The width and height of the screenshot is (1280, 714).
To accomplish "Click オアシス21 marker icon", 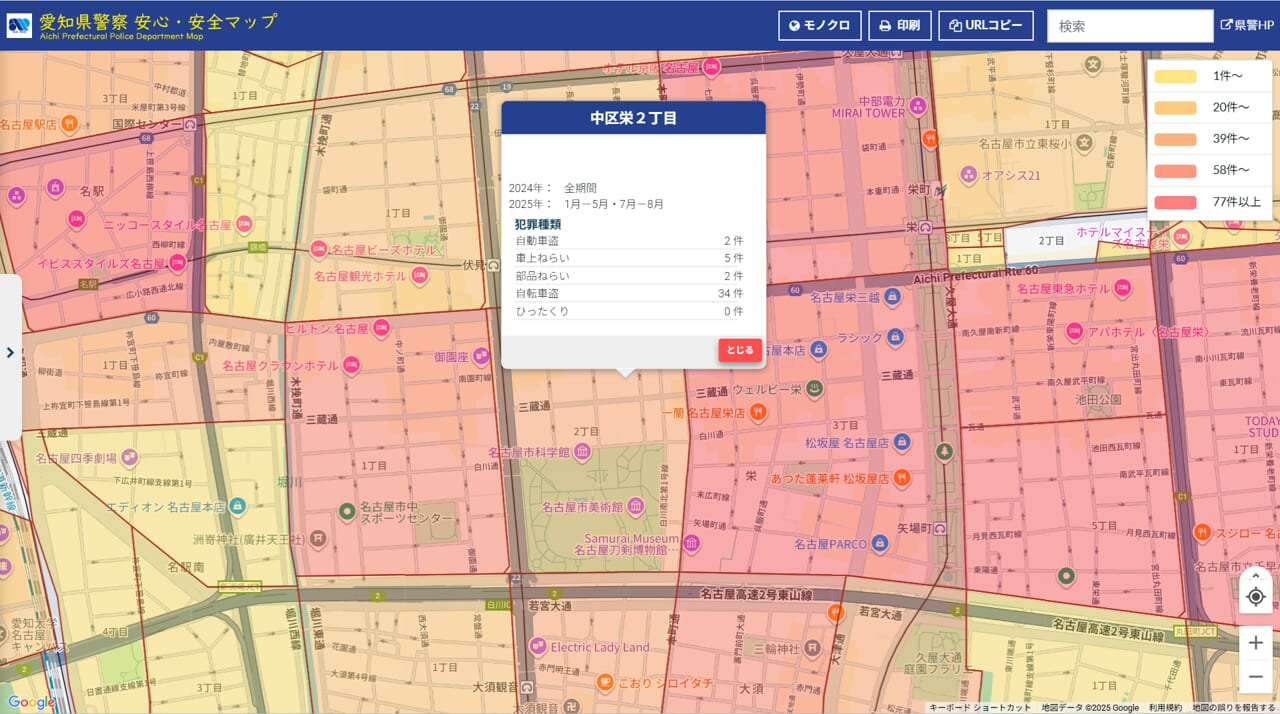I will [x=968, y=175].
